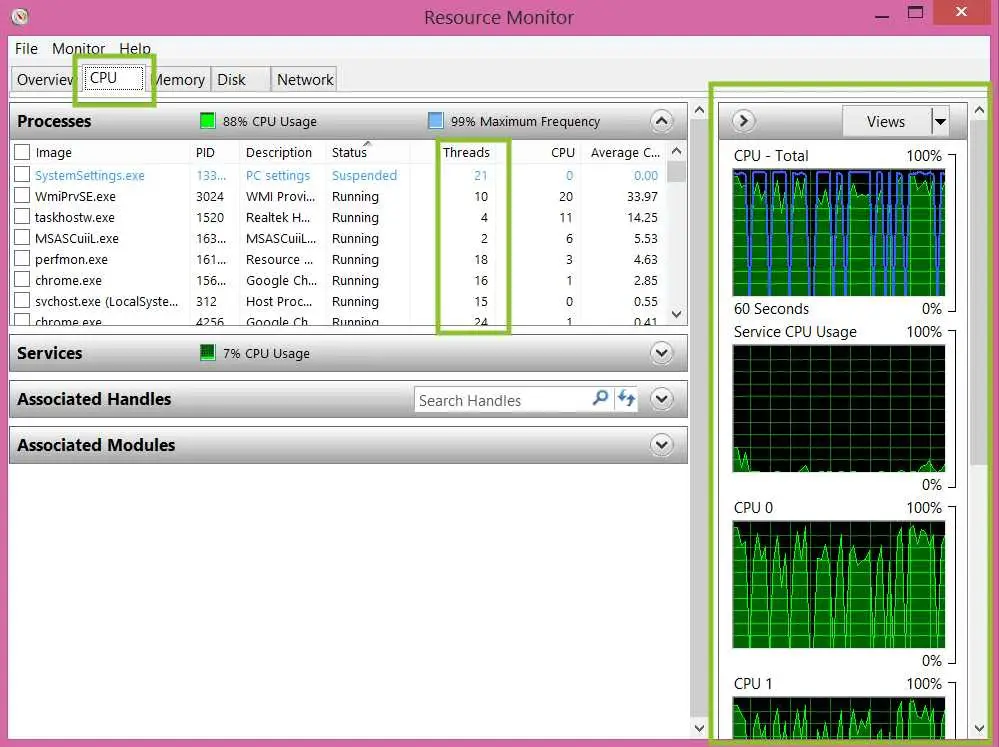The height and width of the screenshot is (747, 999).
Task: Sort by Average CPU column header
Action: pos(625,152)
